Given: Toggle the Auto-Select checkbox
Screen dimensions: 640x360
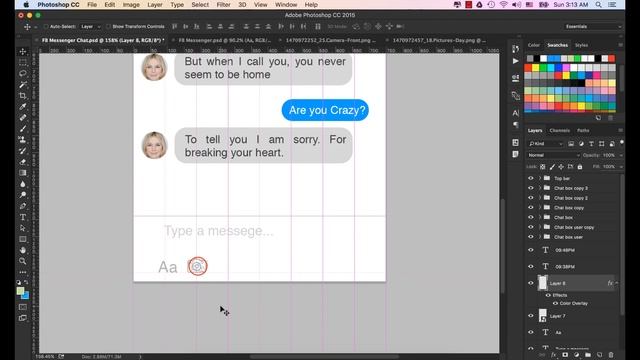Looking at the screenshot, I should pos(46,27).
